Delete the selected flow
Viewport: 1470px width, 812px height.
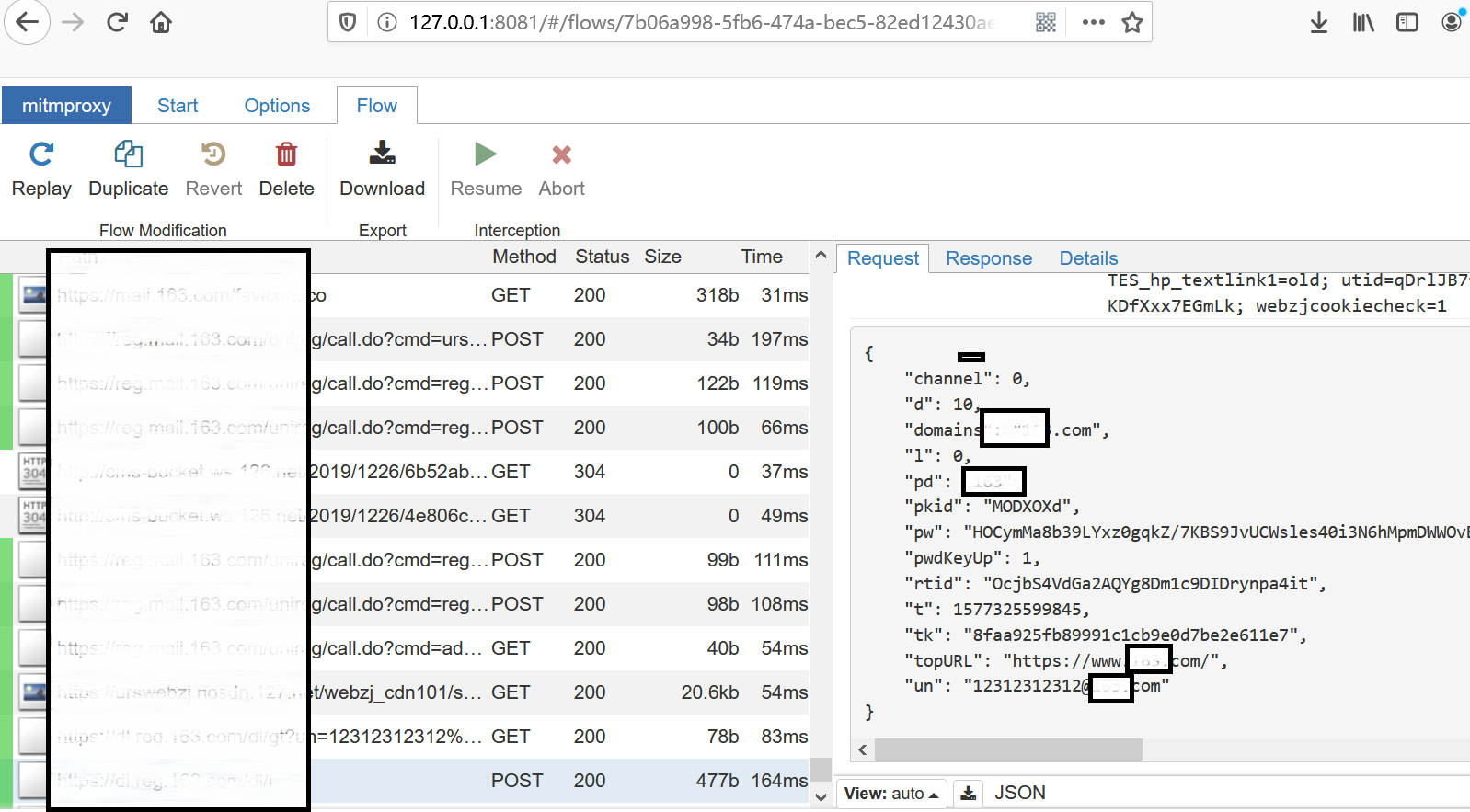pyautogui.click(x=287, y=169)
